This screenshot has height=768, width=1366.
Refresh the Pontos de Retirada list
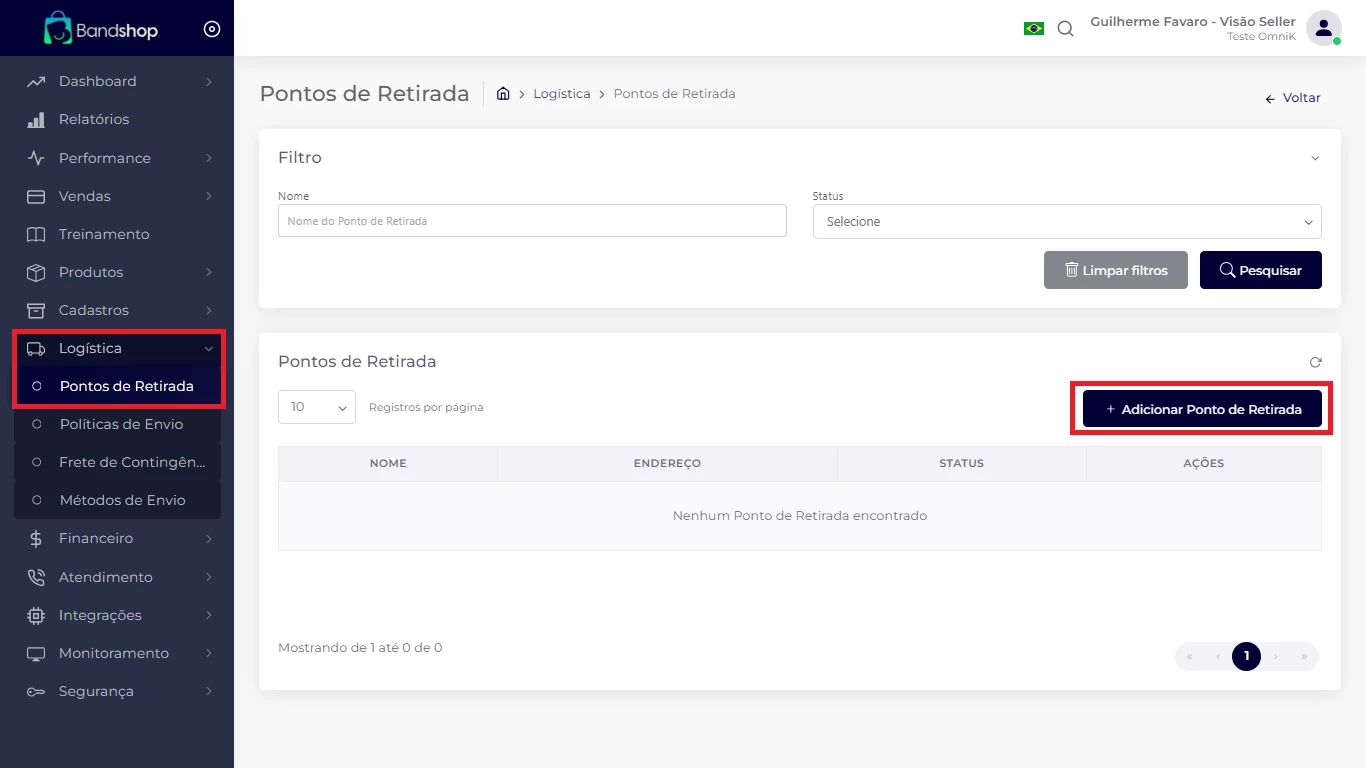coord(1315,362)
